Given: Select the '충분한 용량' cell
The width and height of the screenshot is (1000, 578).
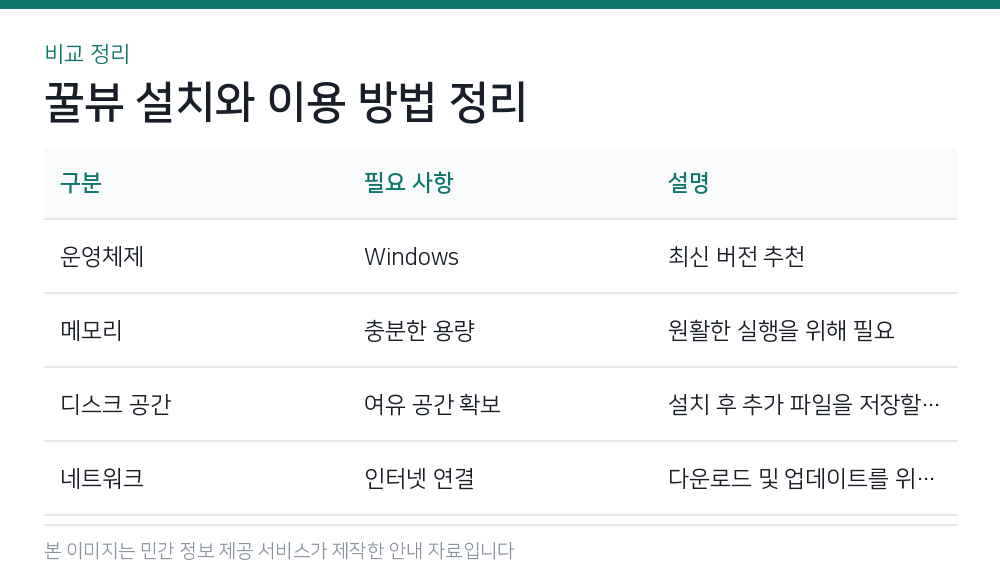Looking at the screenshot, I should pyautogui.click(x=419, y=330).
